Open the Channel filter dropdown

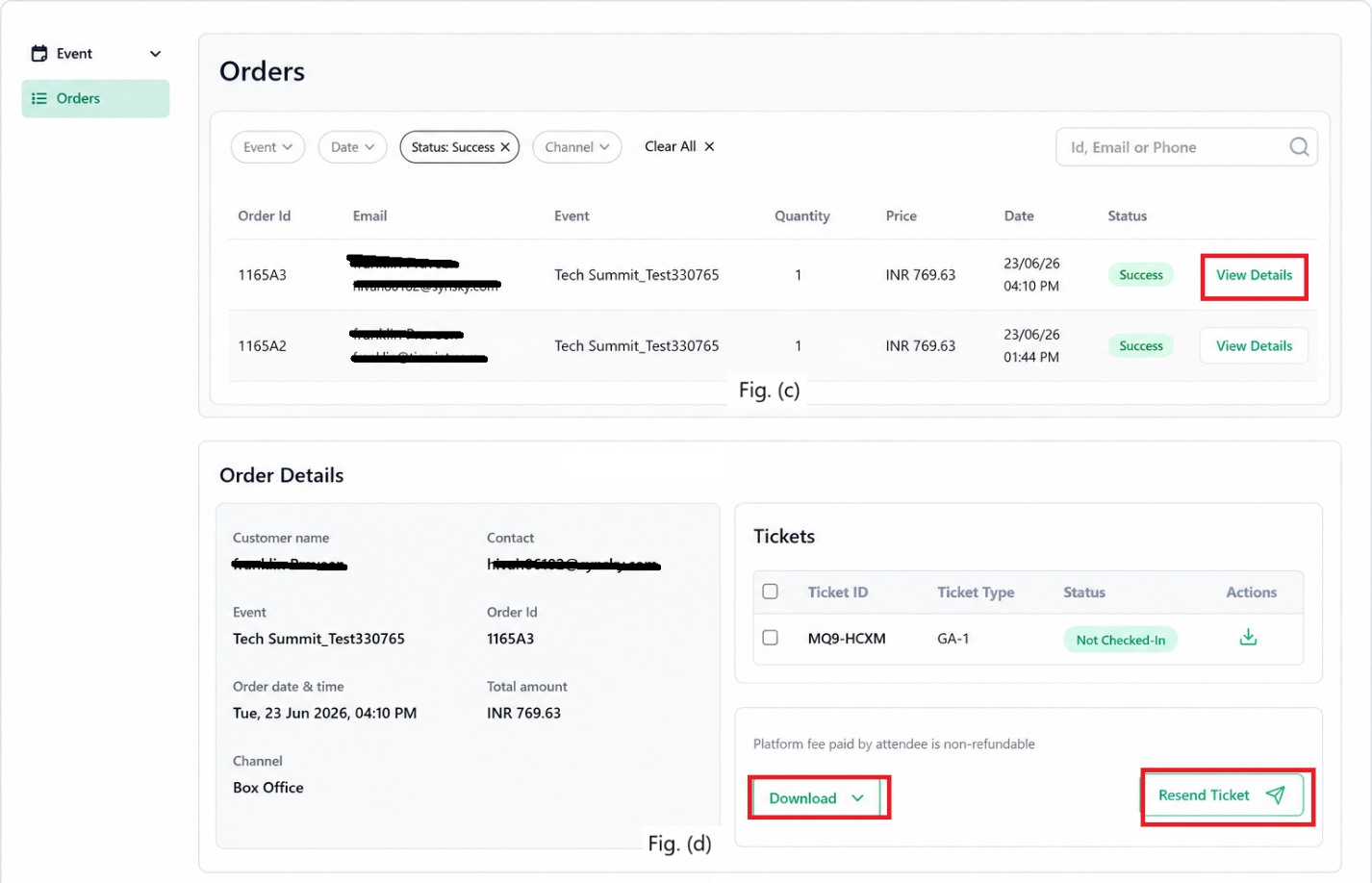(577, 147)
